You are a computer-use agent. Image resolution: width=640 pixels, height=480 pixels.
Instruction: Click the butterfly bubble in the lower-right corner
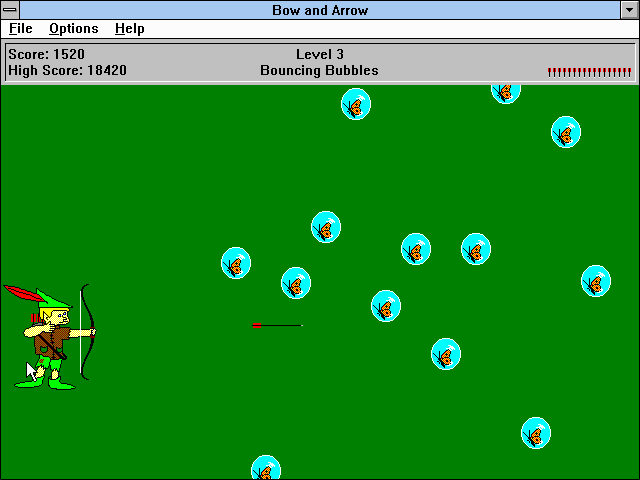click(x=536, y=433)
